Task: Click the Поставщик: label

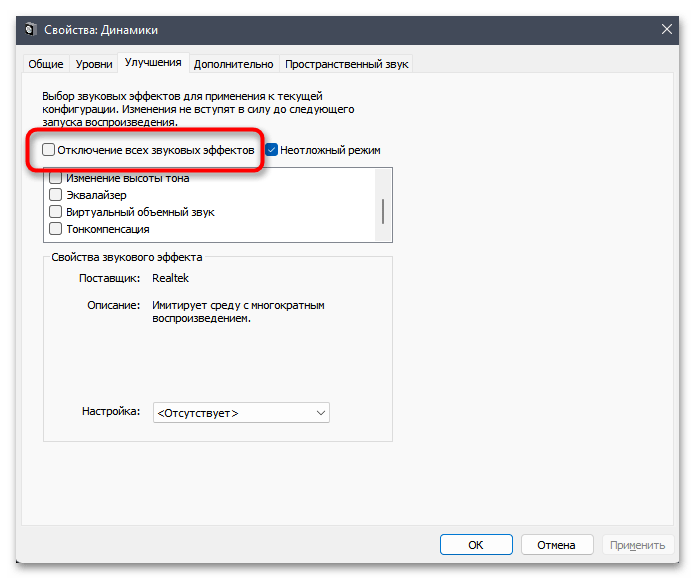Action: (109, 278)
